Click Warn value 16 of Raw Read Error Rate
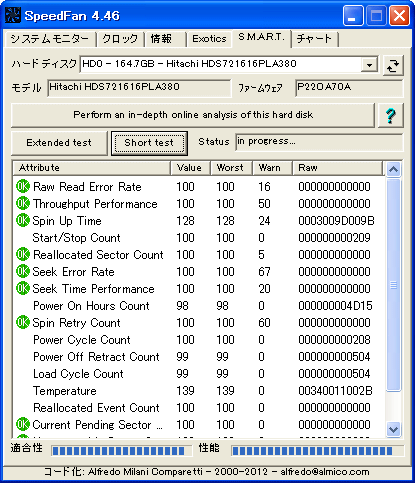Image resolution: width=415 pixels, height=483 pixels. click(x=264, y=187)
